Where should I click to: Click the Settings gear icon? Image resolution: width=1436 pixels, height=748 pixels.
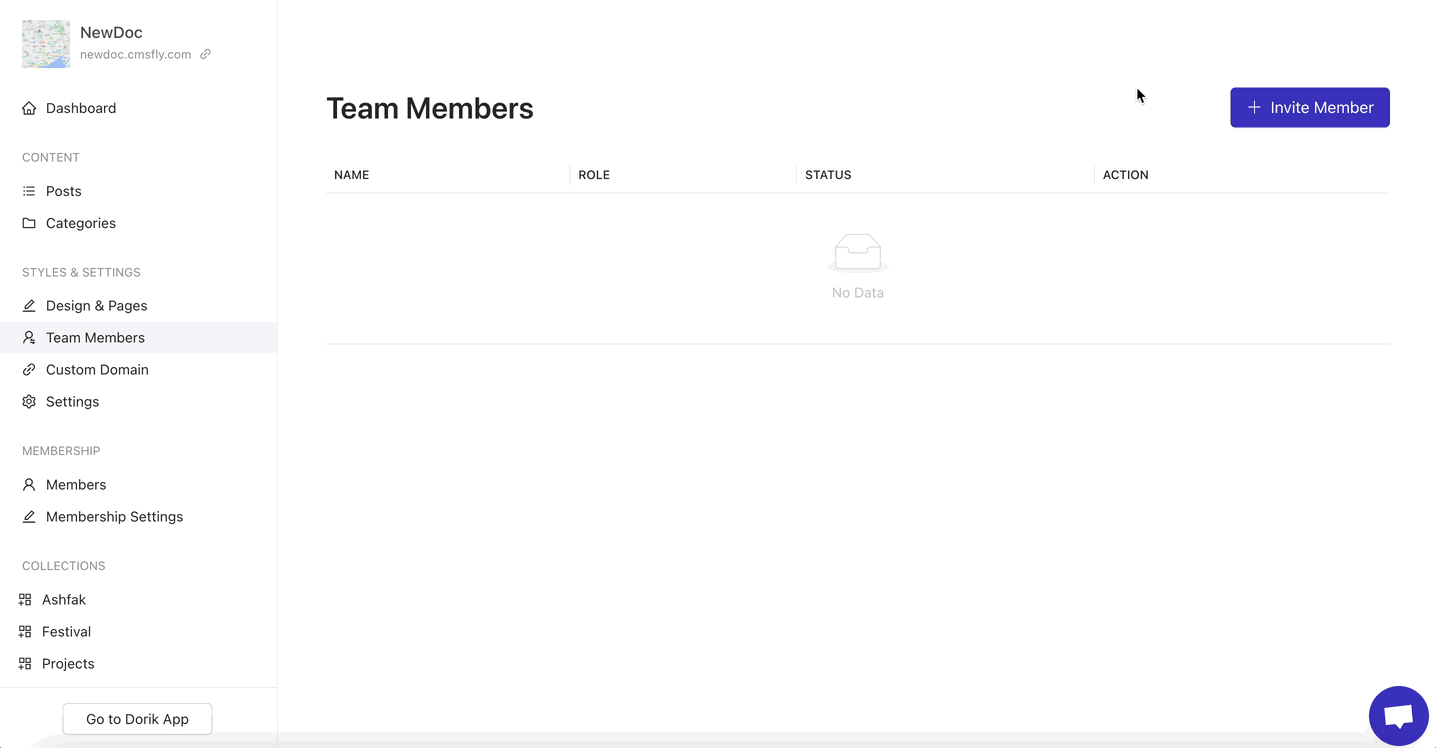coord(29,402)
